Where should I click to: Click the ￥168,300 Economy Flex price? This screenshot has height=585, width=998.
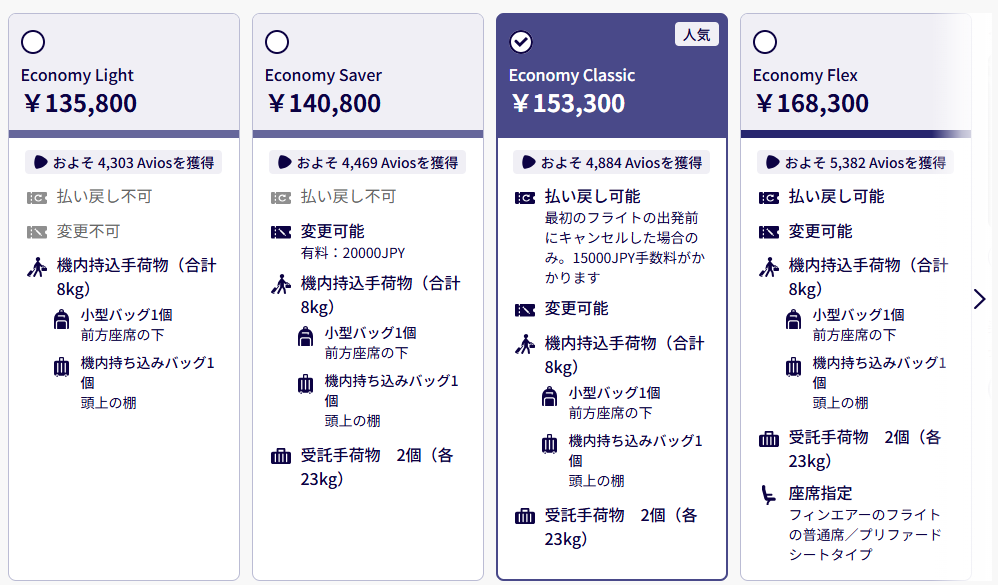pos(811,103)
